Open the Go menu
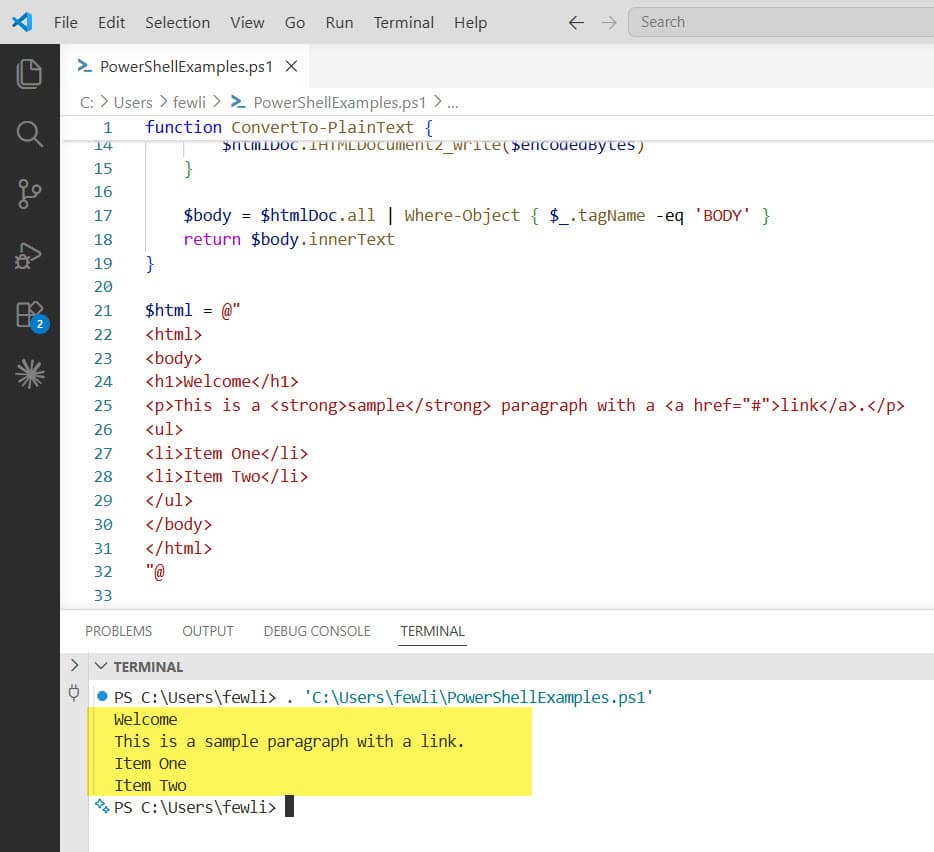The height and width of the screenshot is (852, 934). coord(295,23)
